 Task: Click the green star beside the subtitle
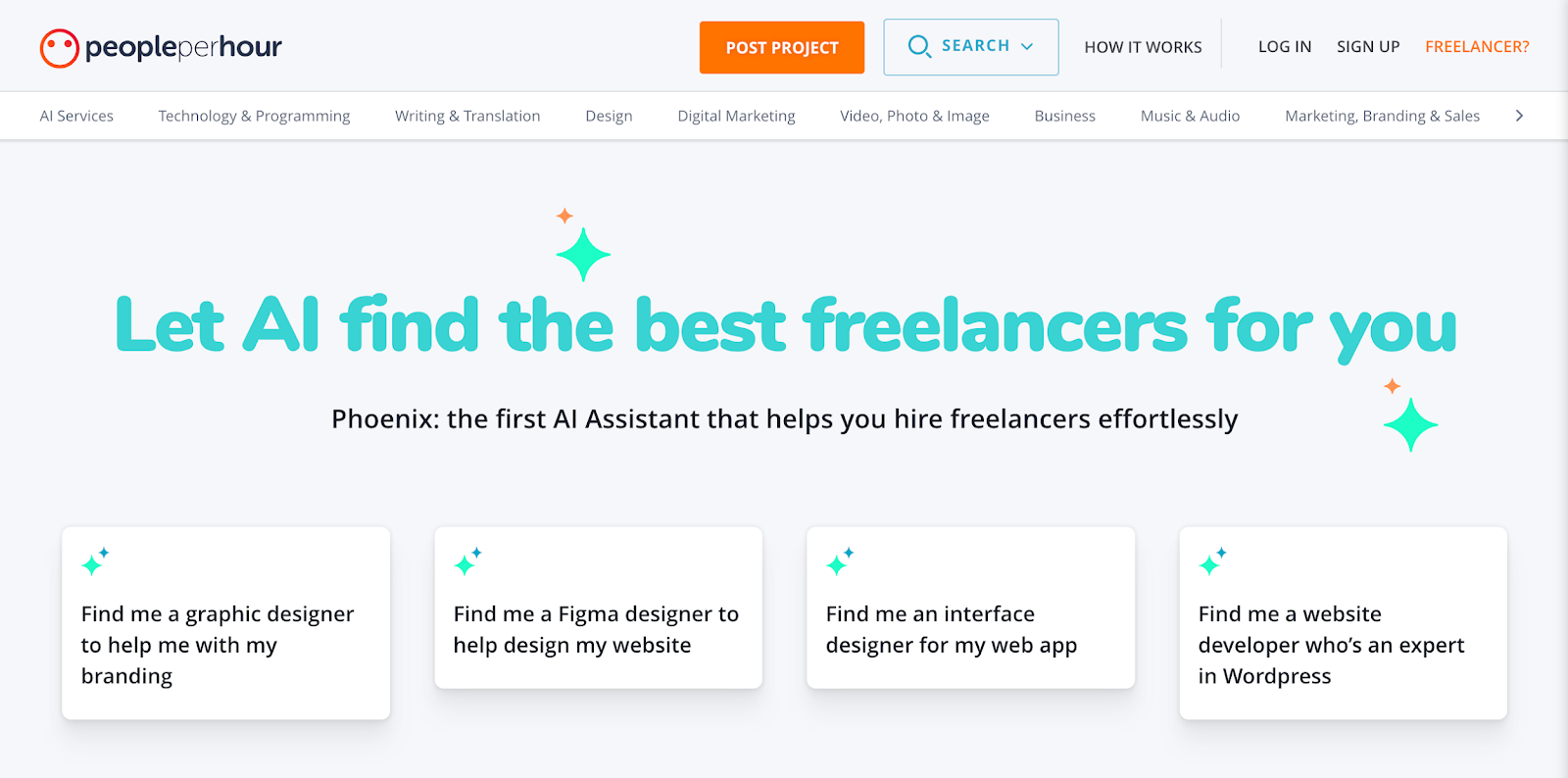[x=1410, y=424]
